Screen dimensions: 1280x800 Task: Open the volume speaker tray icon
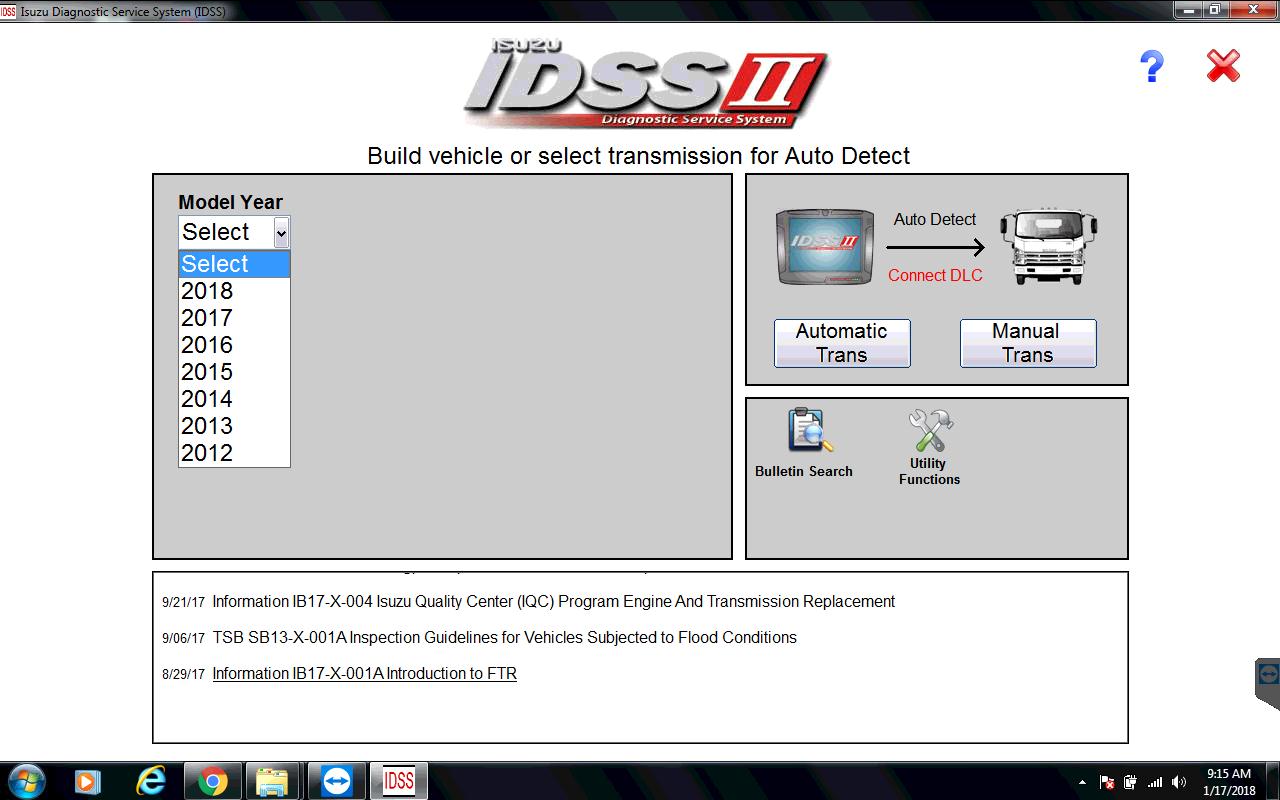[x=1179, y=782]
